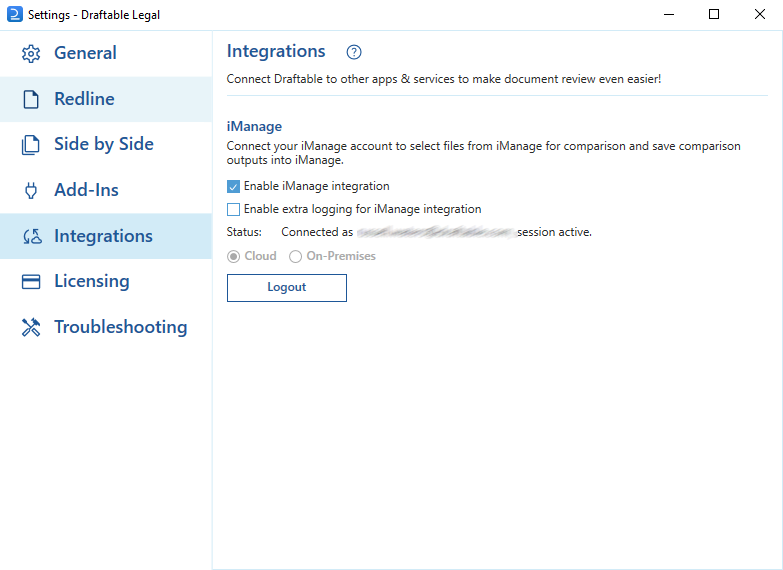The height and width of the screenshot is (570, 783).
Task: Click the 'Connect Draftable to other apps' description
Action: [x=444, y=79]
